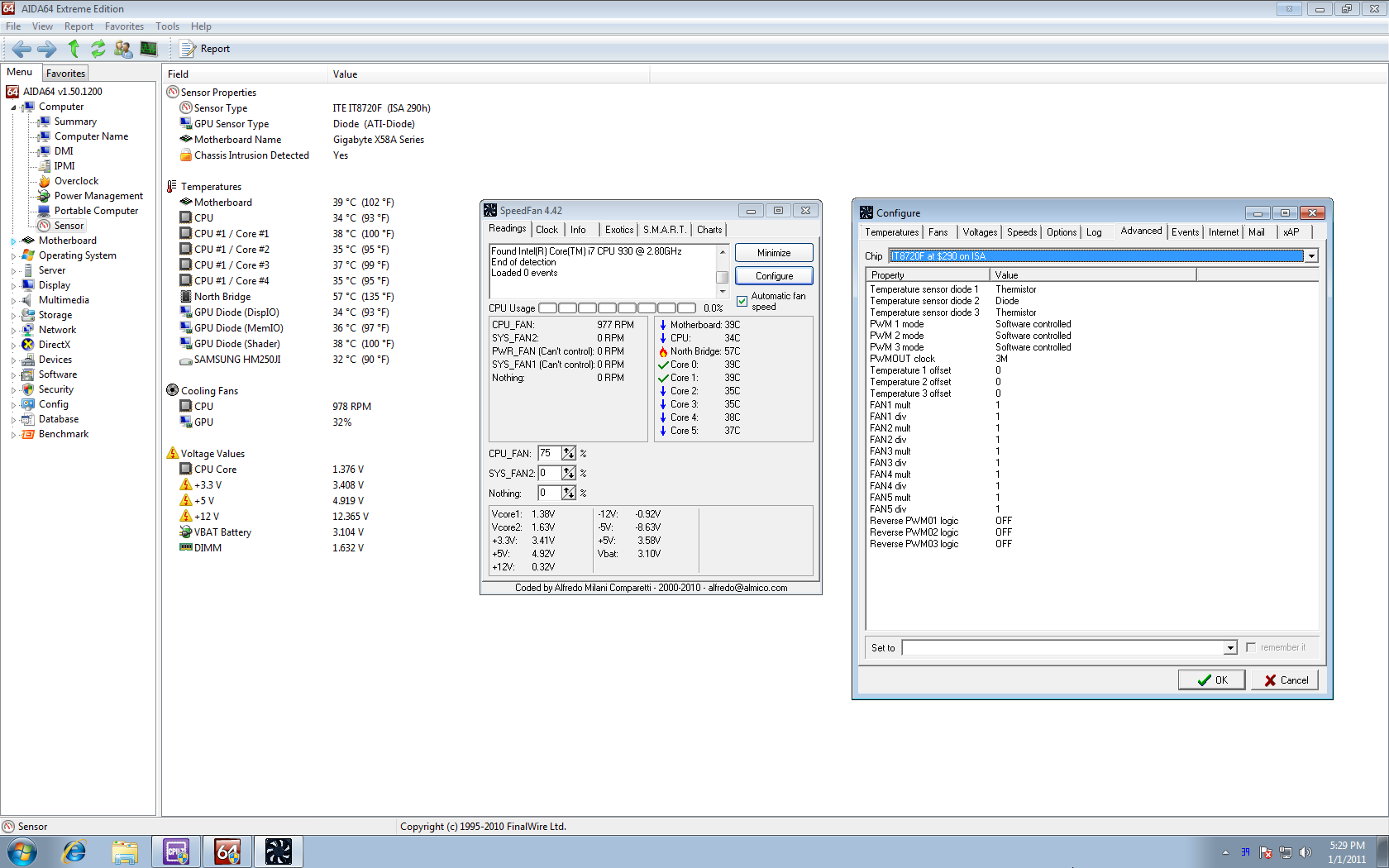1389x868 pixels.
Task: Expand the Operating System tree node
Action: coord(13,256)
